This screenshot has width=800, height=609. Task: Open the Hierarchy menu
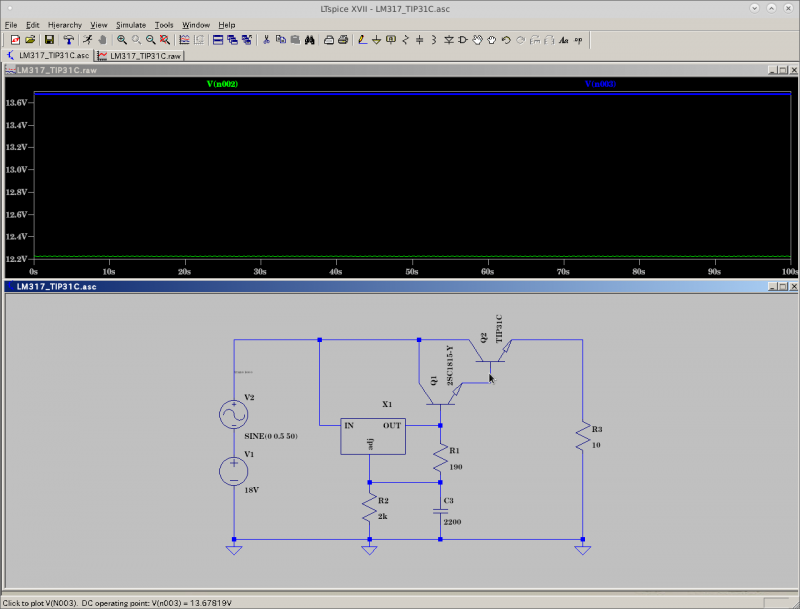65,24
